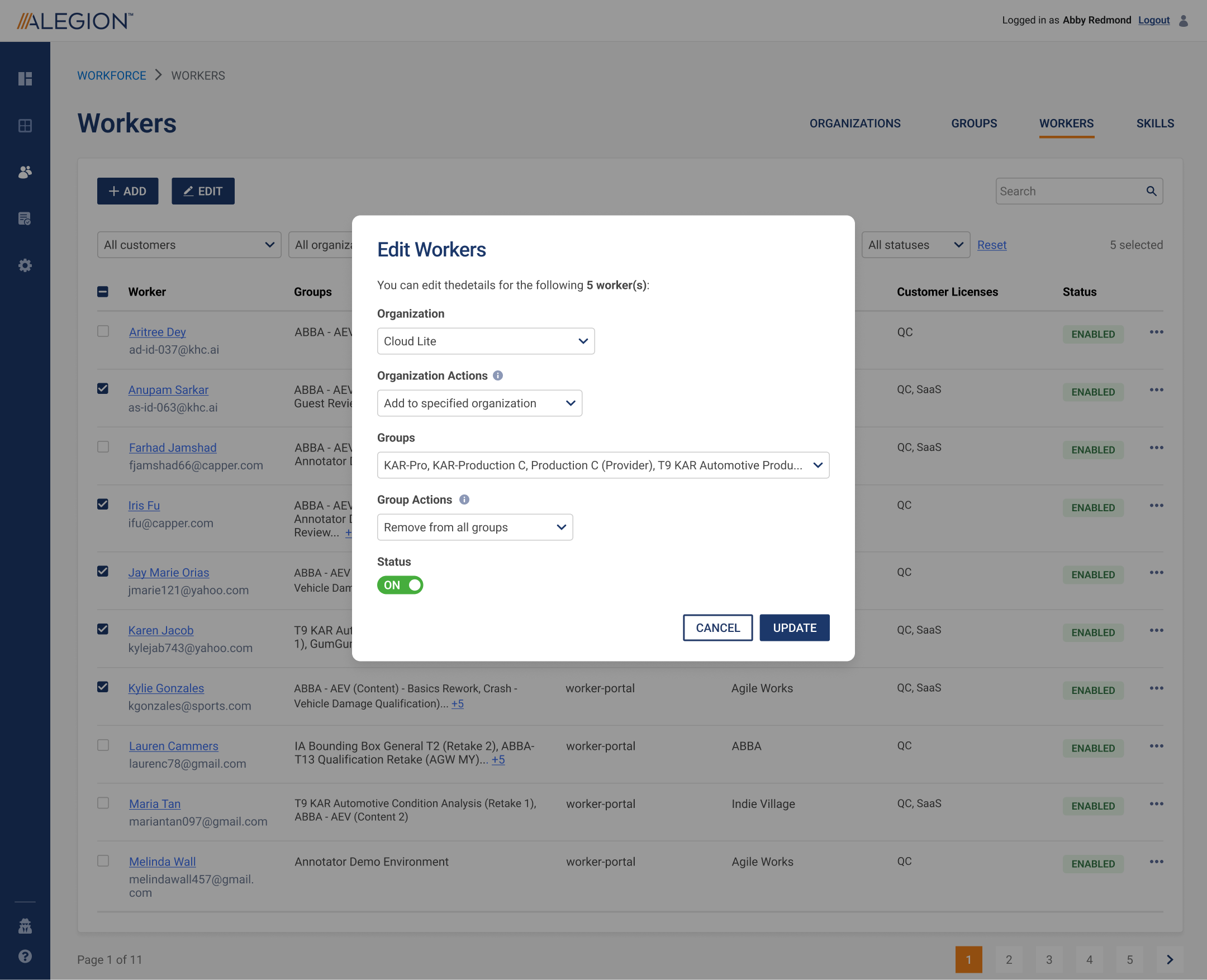Open Kylie Gonzales worker profile link
The image size is (1207, 980).
[x=166, y=688]
